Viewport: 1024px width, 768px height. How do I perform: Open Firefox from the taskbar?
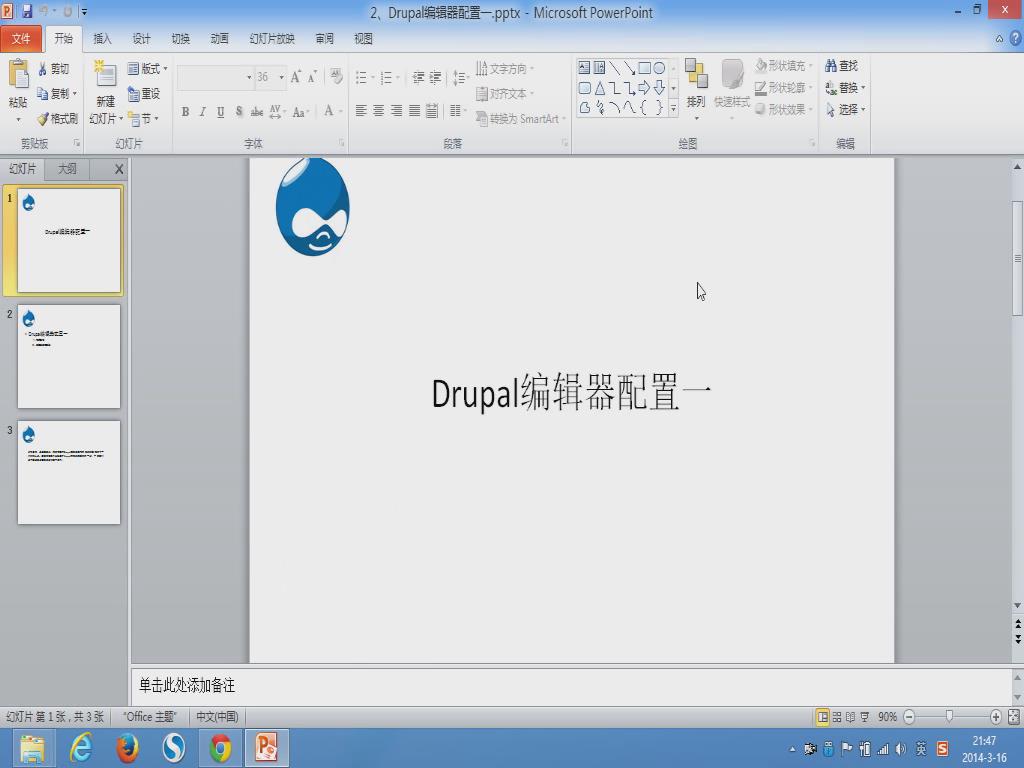127,748
